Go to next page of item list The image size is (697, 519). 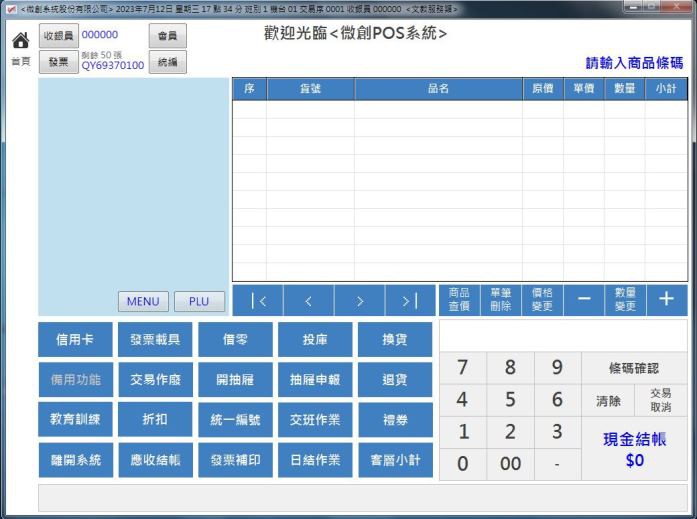[x=360, y=301]
